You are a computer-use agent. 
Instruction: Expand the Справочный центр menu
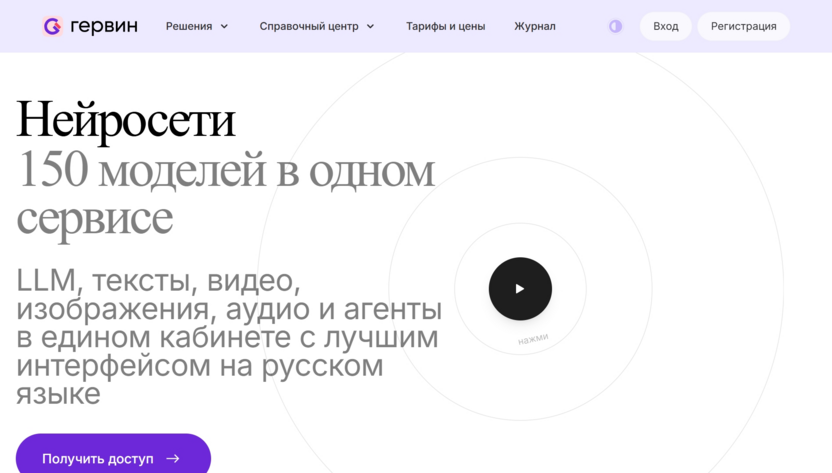click(x=317, y=26)
